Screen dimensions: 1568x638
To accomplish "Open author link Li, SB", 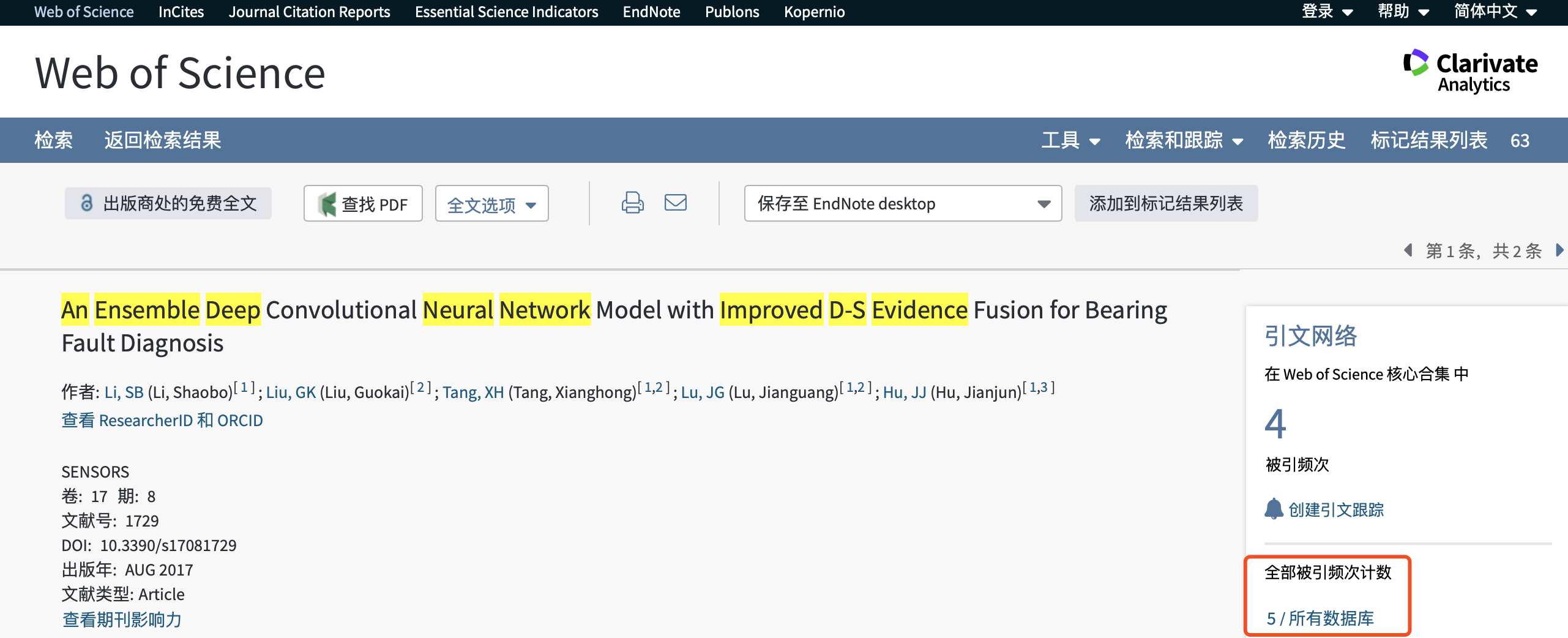I will [x=124, y=392].
